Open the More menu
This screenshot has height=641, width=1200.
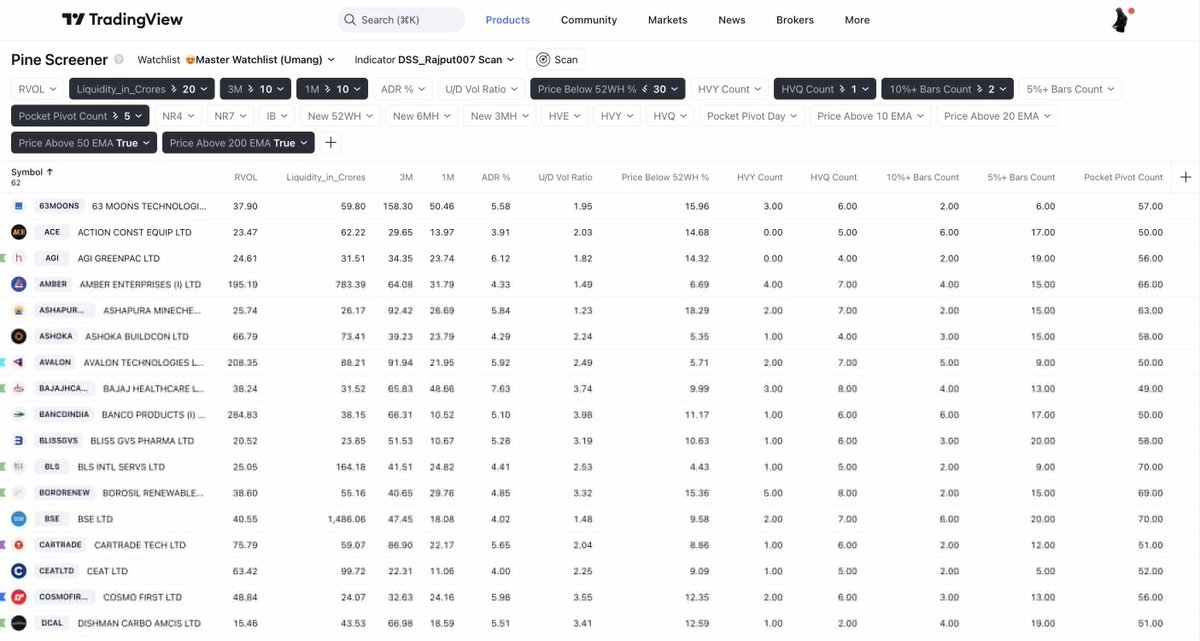(857, 20)
